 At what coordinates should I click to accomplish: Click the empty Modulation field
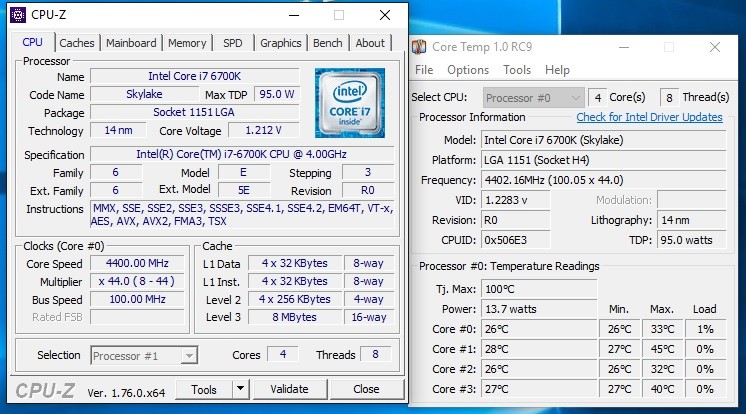point(692,200)
